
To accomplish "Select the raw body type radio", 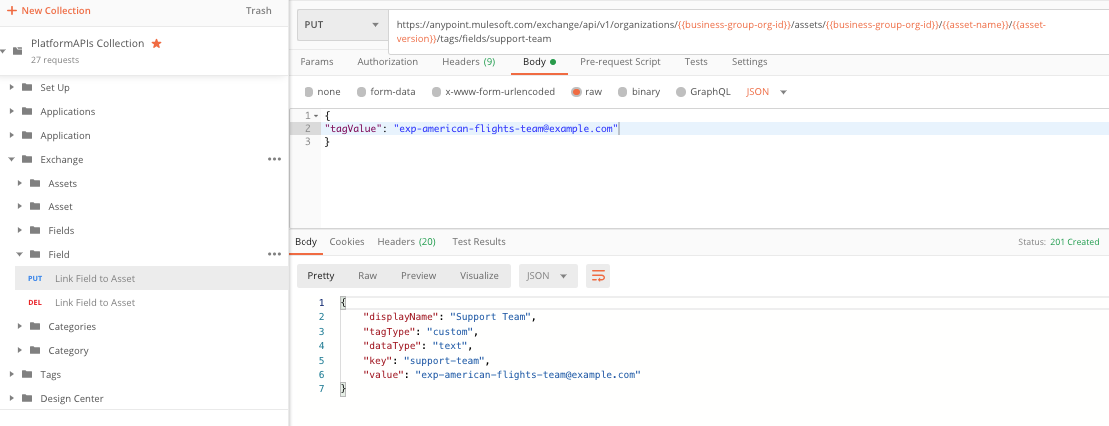I will 576,92.
